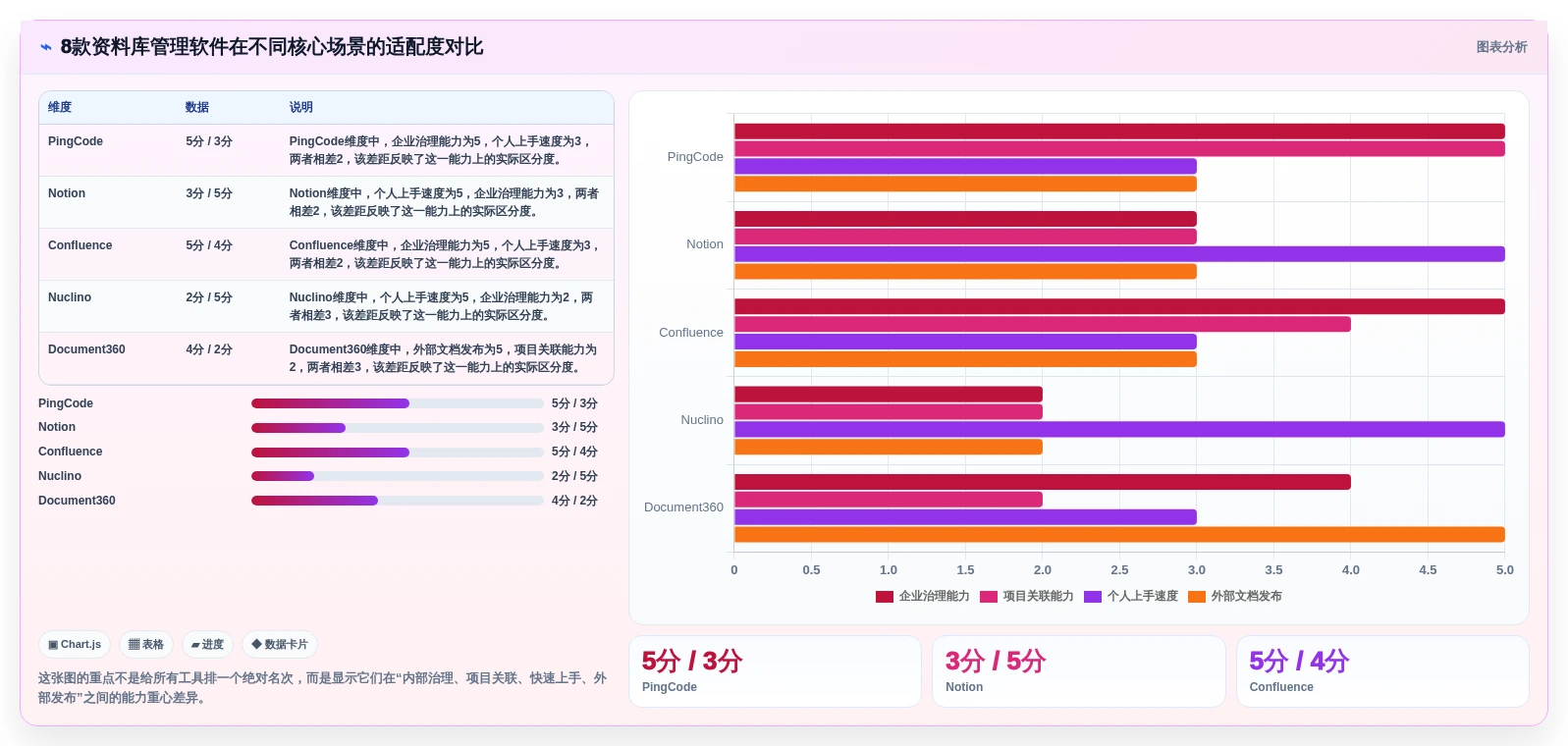Click the Nuclino chart axis label

tap(702, 420)
